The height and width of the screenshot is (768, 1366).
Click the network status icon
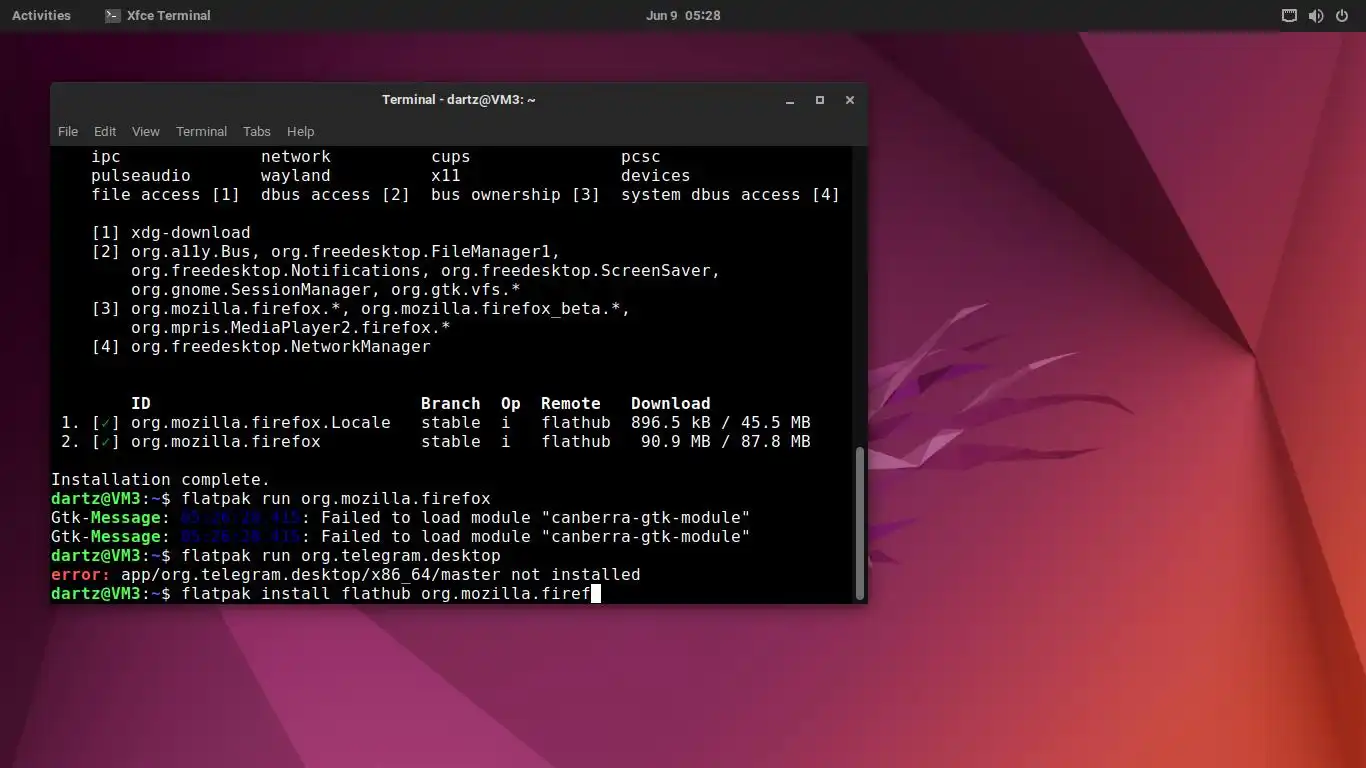pyautogui.click(x=1289, y=15)
